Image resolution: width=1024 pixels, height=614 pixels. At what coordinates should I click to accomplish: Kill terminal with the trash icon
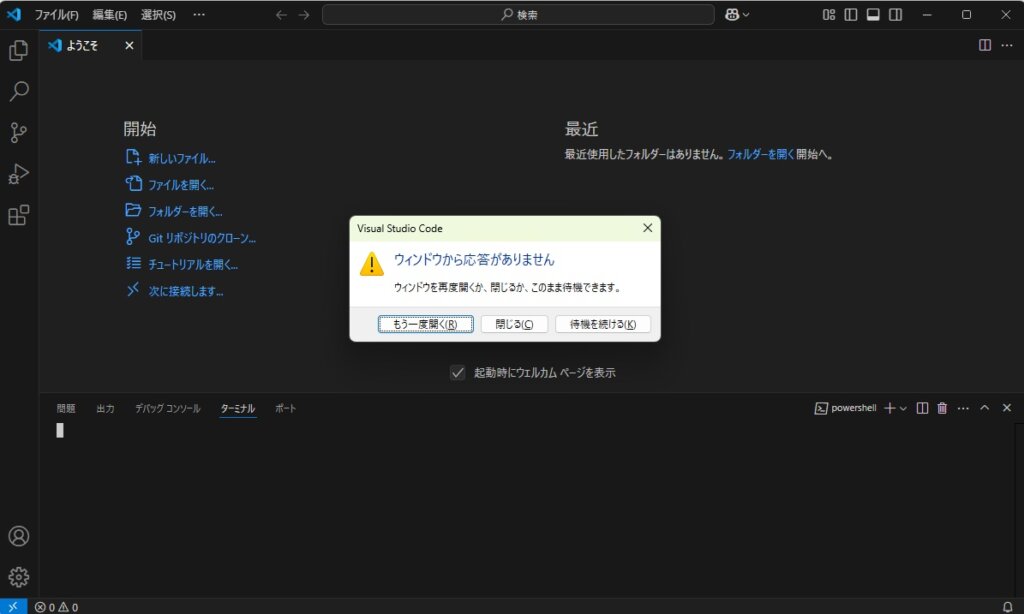point(942,408)
